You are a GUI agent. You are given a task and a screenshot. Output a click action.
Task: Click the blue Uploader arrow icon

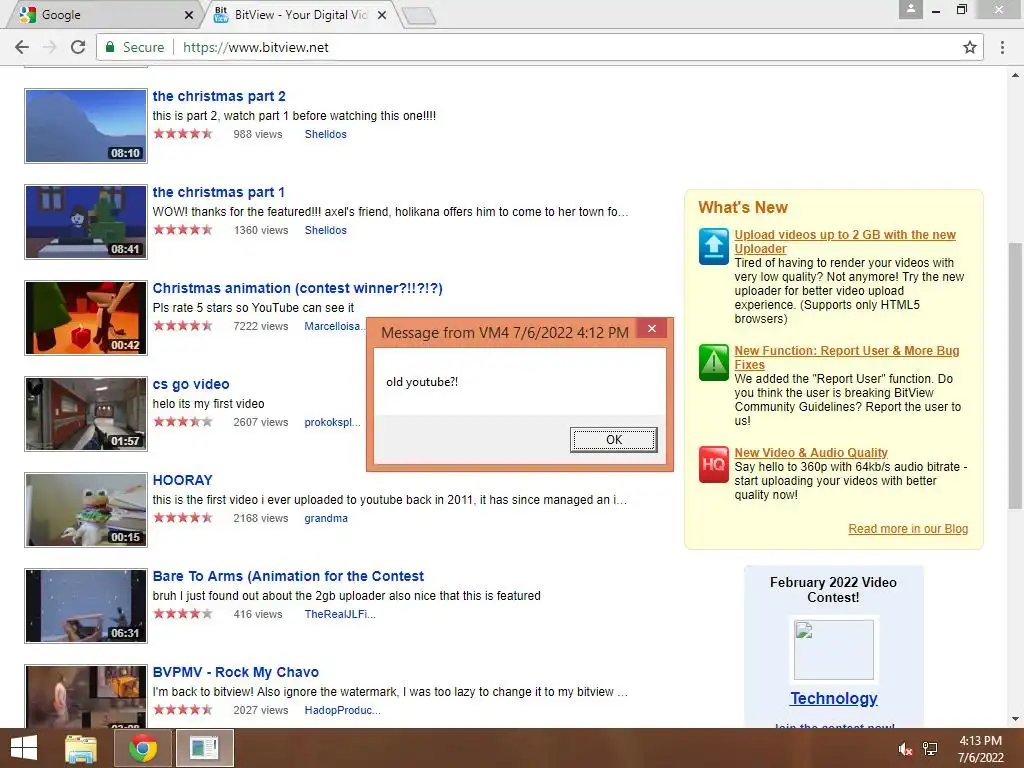tap(713, 246)
